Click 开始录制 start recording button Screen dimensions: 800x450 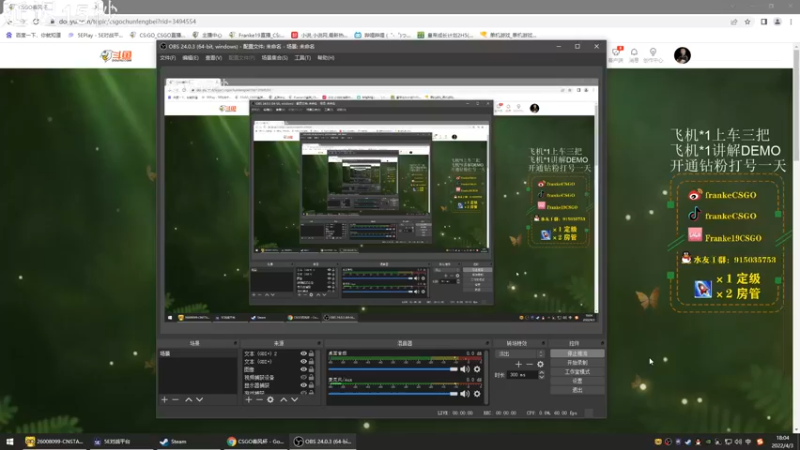pyautogui.click(x=577, y=363)
